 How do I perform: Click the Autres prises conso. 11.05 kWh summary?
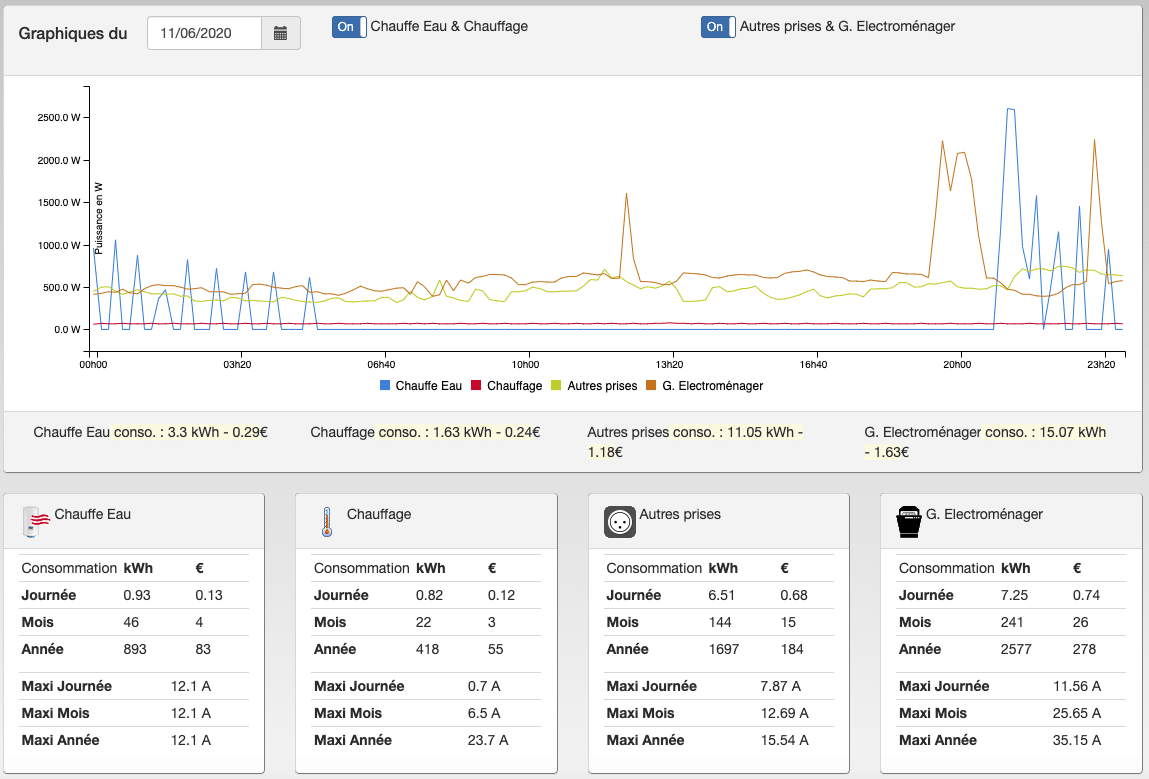click(695, 442)
